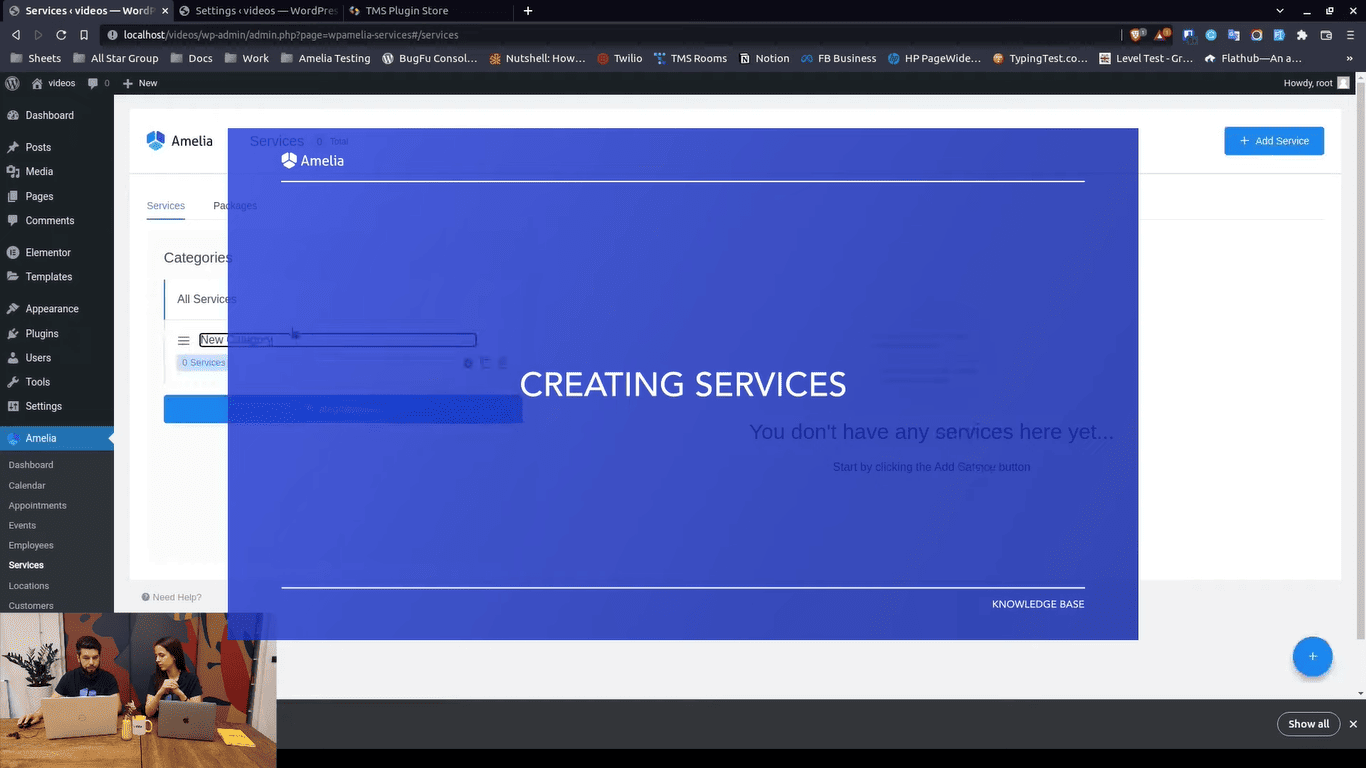Expand the bookmarks overflow double arrow

pos(1351,58)
